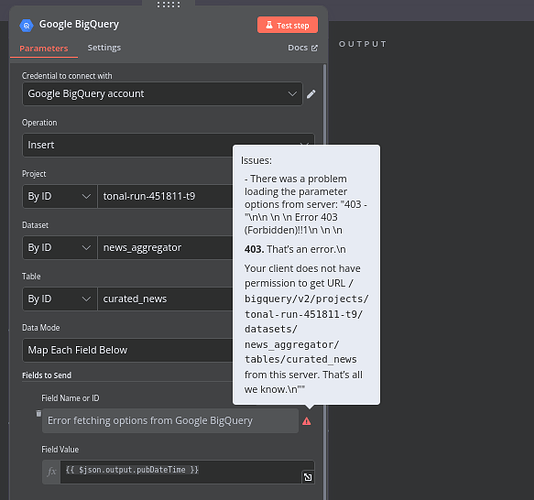Click the OUTPUT panel heading

pyautogui.click(x=363, y=44)
